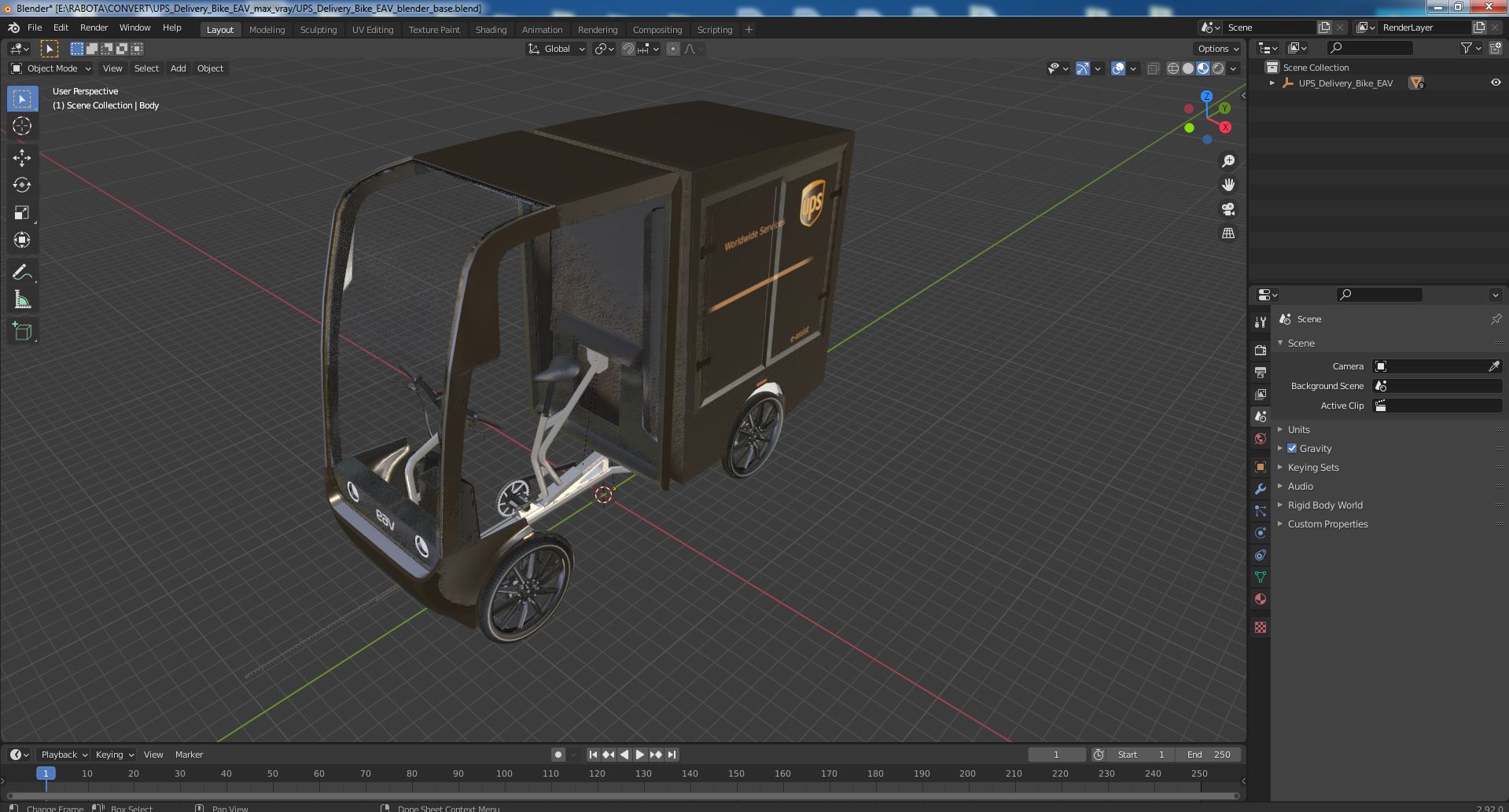The width and height of the screenshot is (1509, 812).
Task: Open View Layer properties tab
Action: point(1261,394)
